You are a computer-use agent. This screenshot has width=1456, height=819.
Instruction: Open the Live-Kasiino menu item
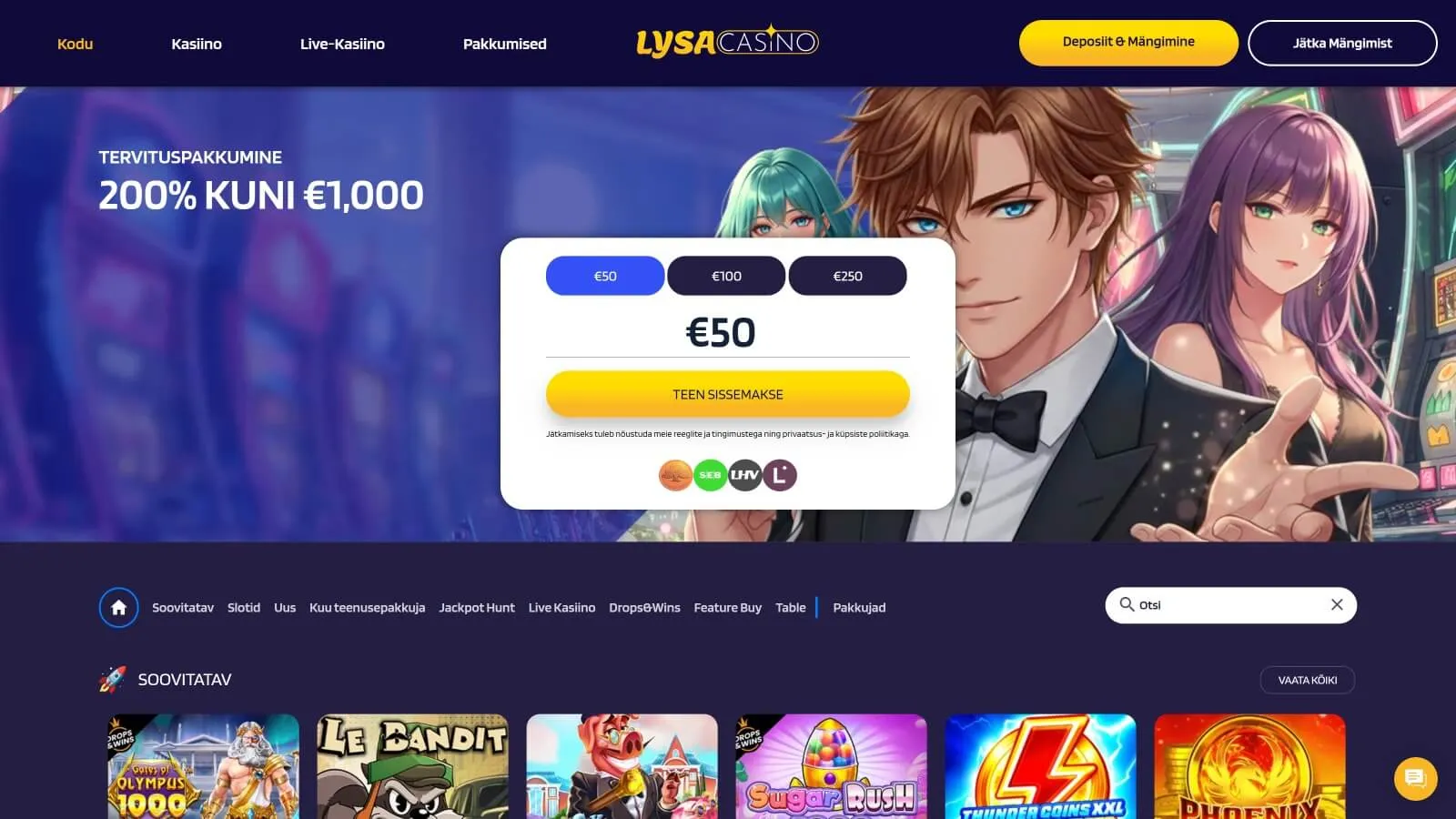tap(342, 44)
